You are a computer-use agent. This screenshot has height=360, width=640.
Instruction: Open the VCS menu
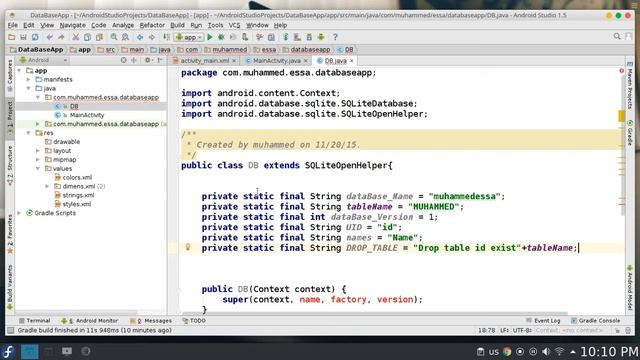pyautogui.click(x=234, y=25)
